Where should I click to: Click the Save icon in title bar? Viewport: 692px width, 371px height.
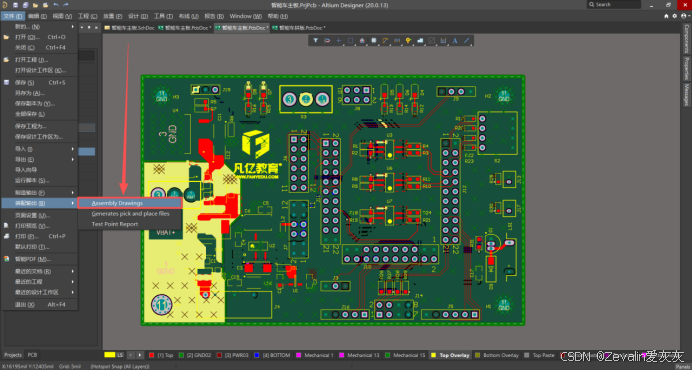15,5
